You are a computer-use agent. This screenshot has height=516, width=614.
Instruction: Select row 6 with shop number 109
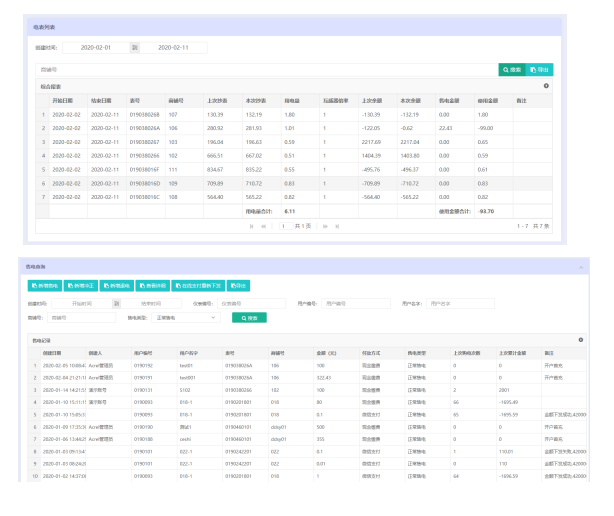294,184
